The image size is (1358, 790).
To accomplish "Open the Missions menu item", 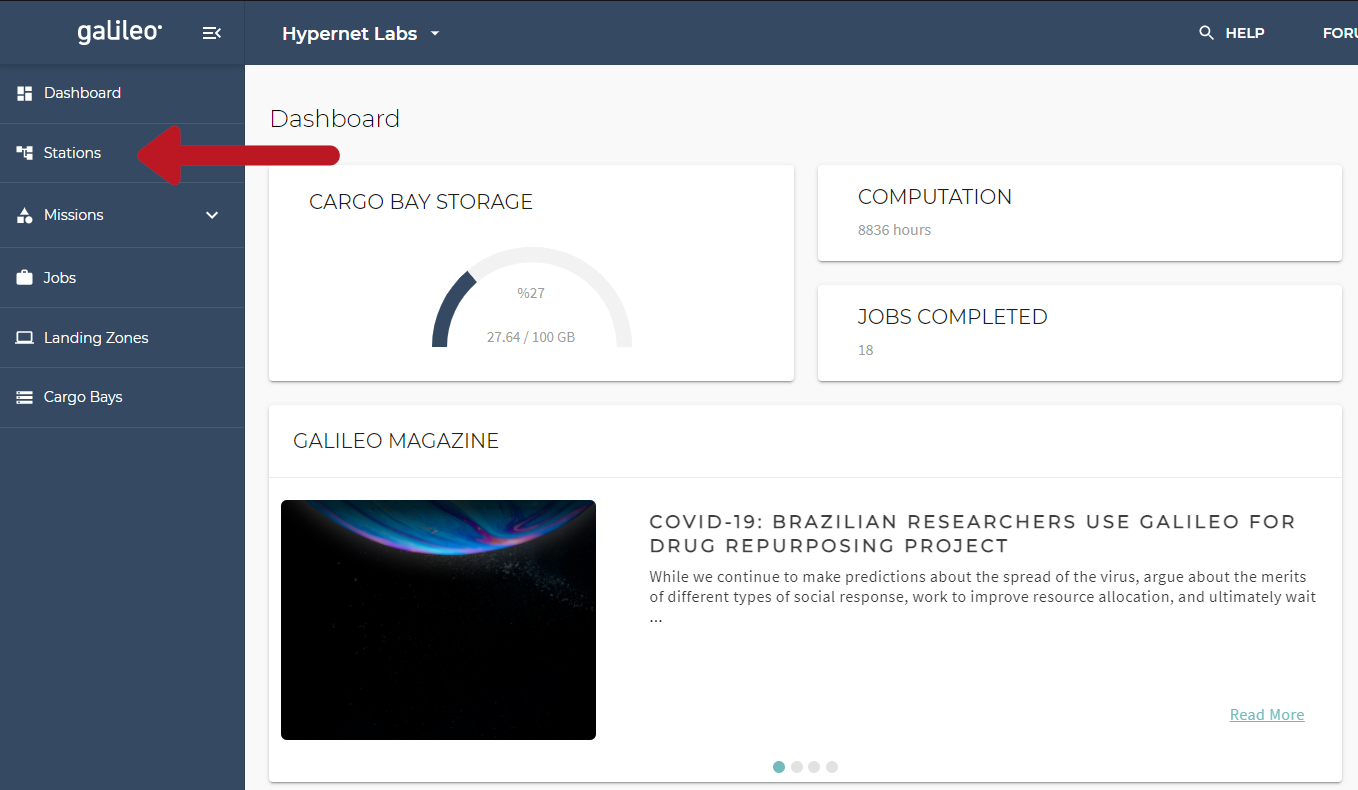I will 122,215.
